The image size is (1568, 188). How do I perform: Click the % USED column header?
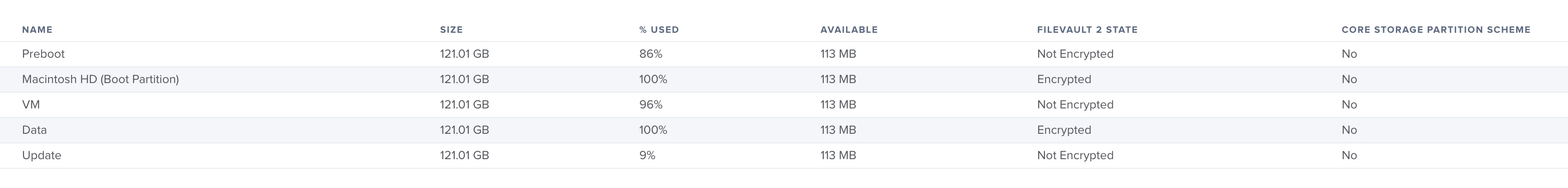pos(659,29)
